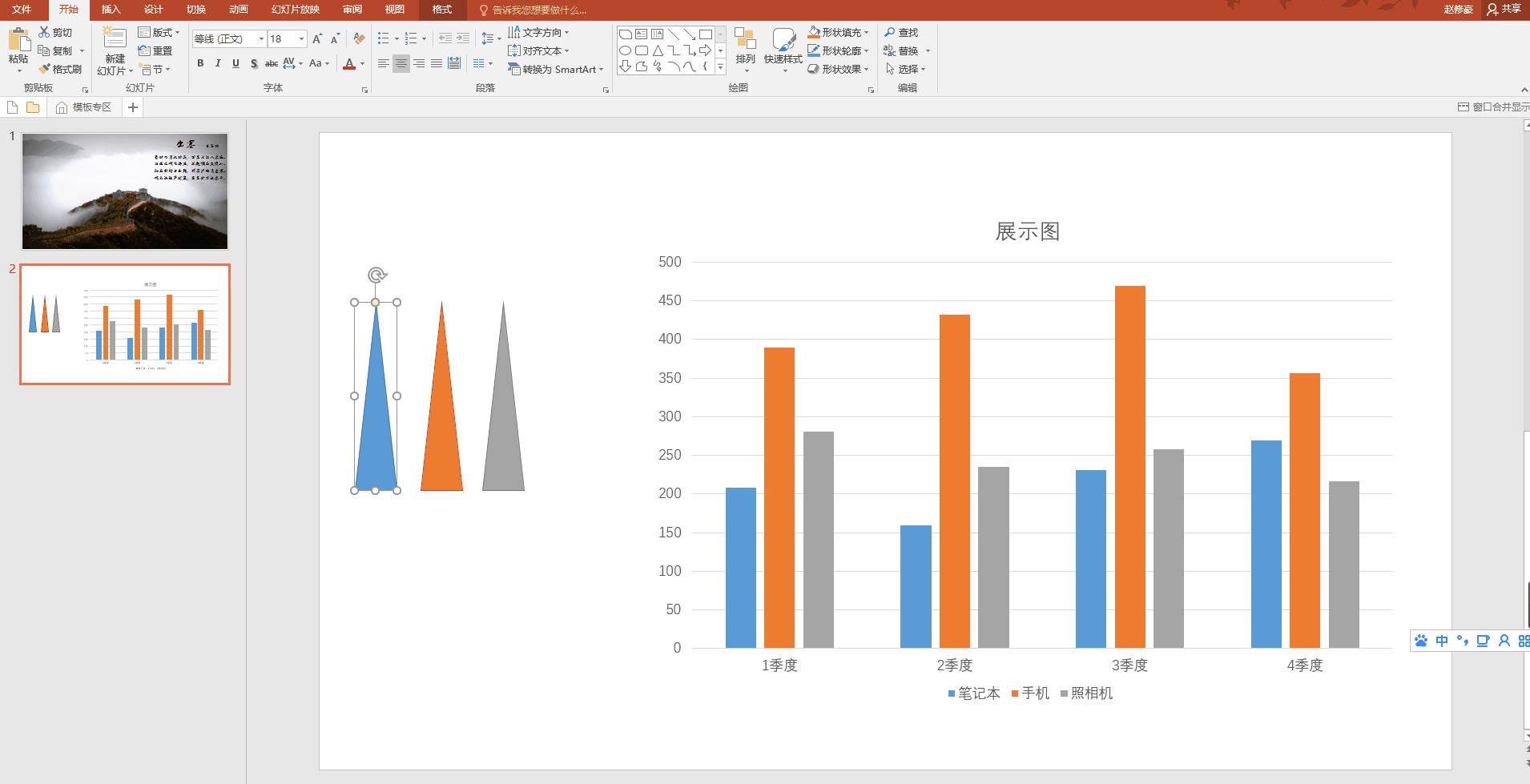
Task: Expand the shape fill (形状填充) dropdown
Action: click(x=867, y=33)
